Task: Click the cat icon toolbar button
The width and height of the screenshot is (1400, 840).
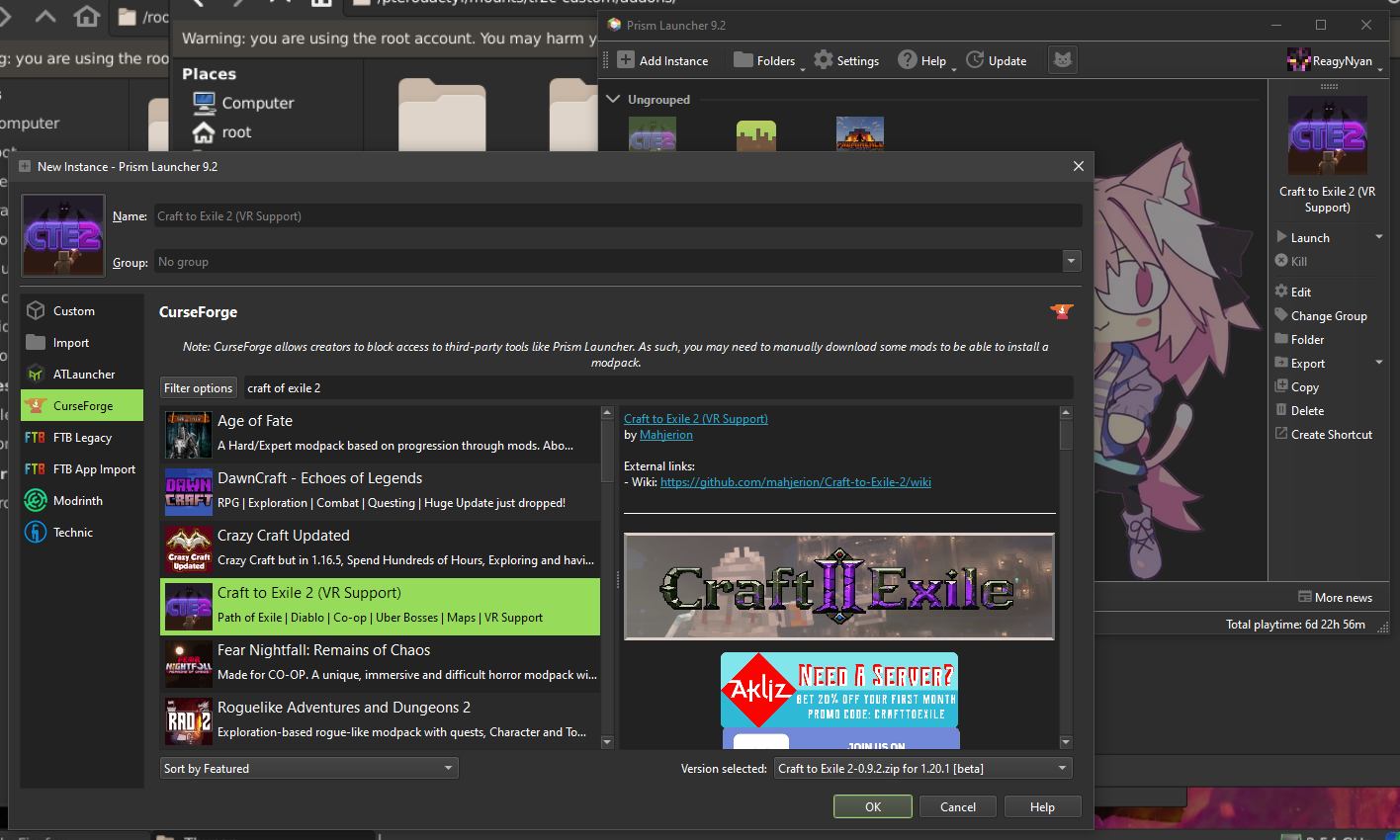Action: click(x=1063, y=60)
